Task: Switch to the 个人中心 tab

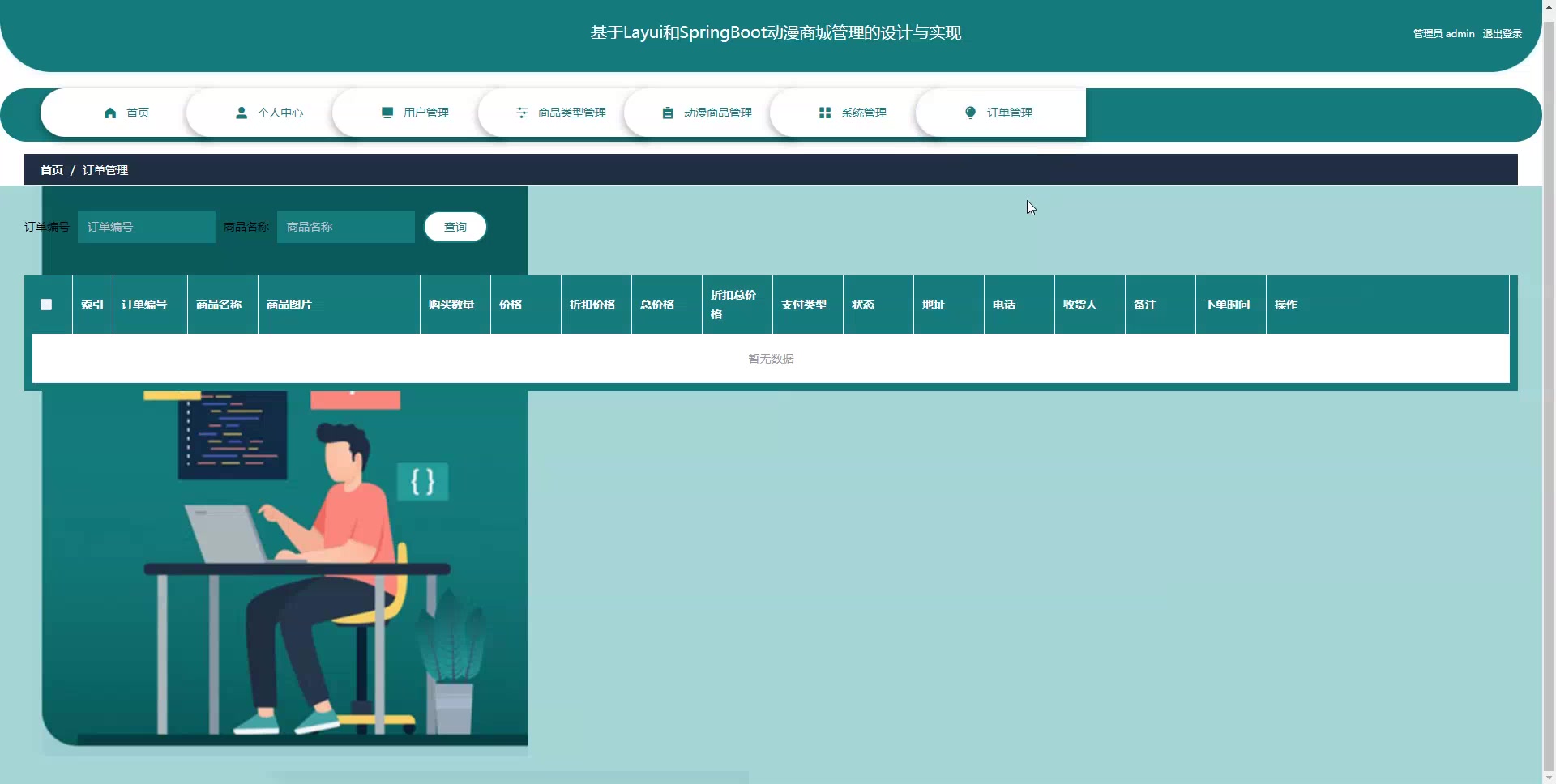Action: (280, 113)
